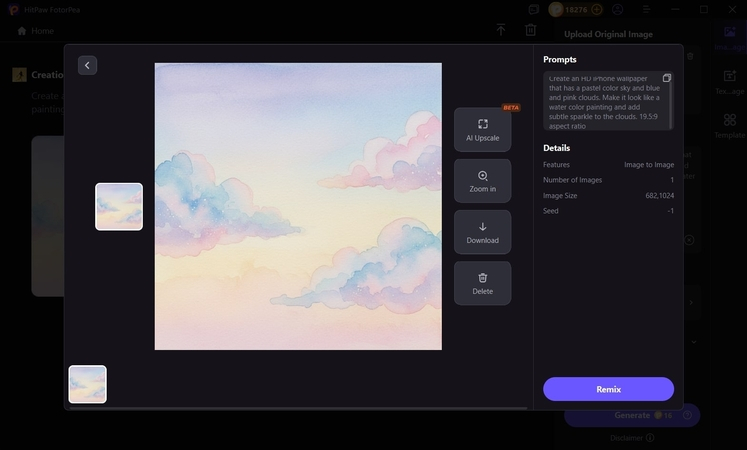Copy the prompt text using copy icon
Image resolution: width=747 pixels, height=450 pixels.
pos(666,78)
